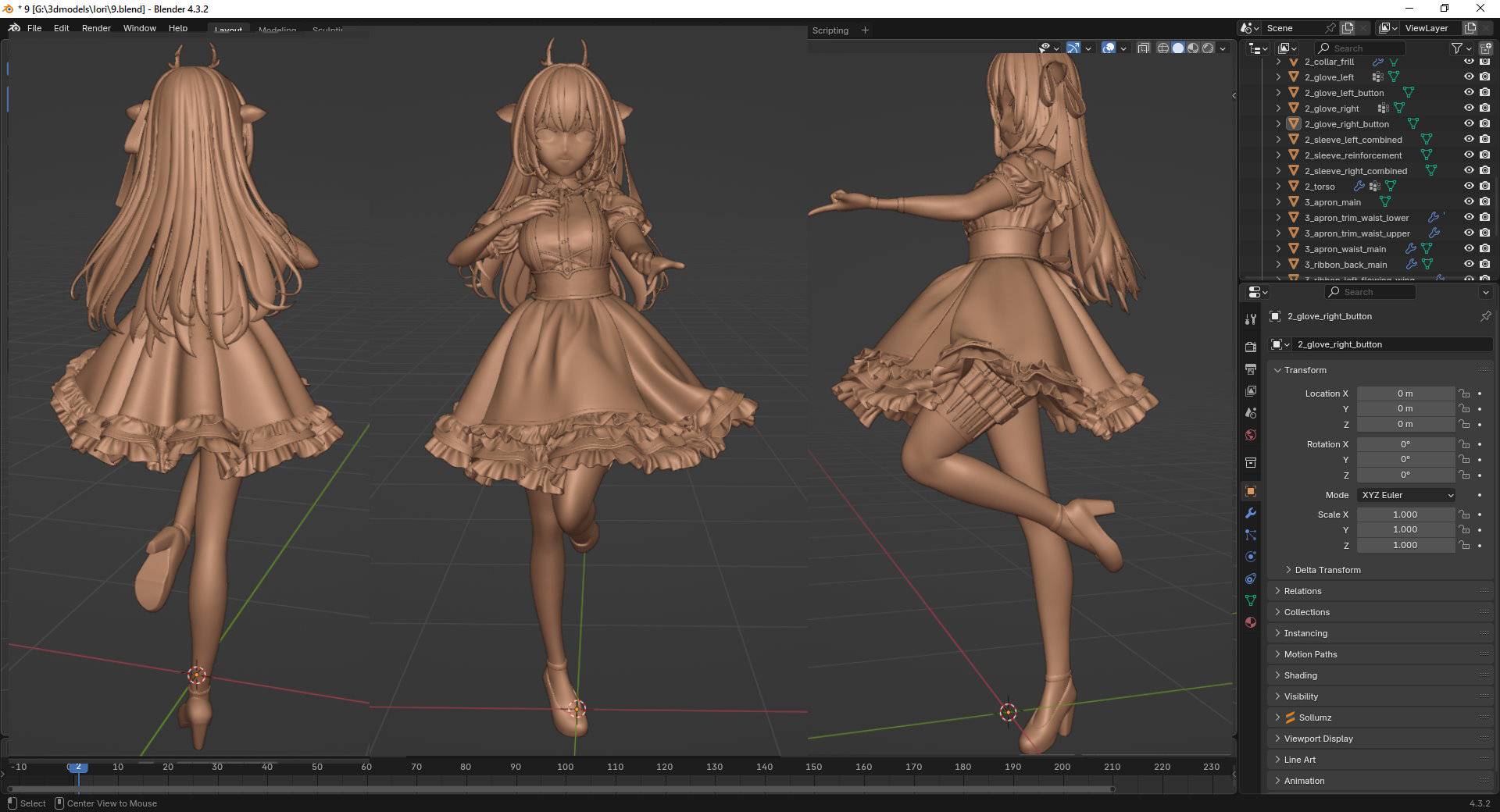The width and height of the screenshot is (1500, 812).
Task: Open the rotation Mode XYZ Euler dropdown
Action: coord(1407,495)
